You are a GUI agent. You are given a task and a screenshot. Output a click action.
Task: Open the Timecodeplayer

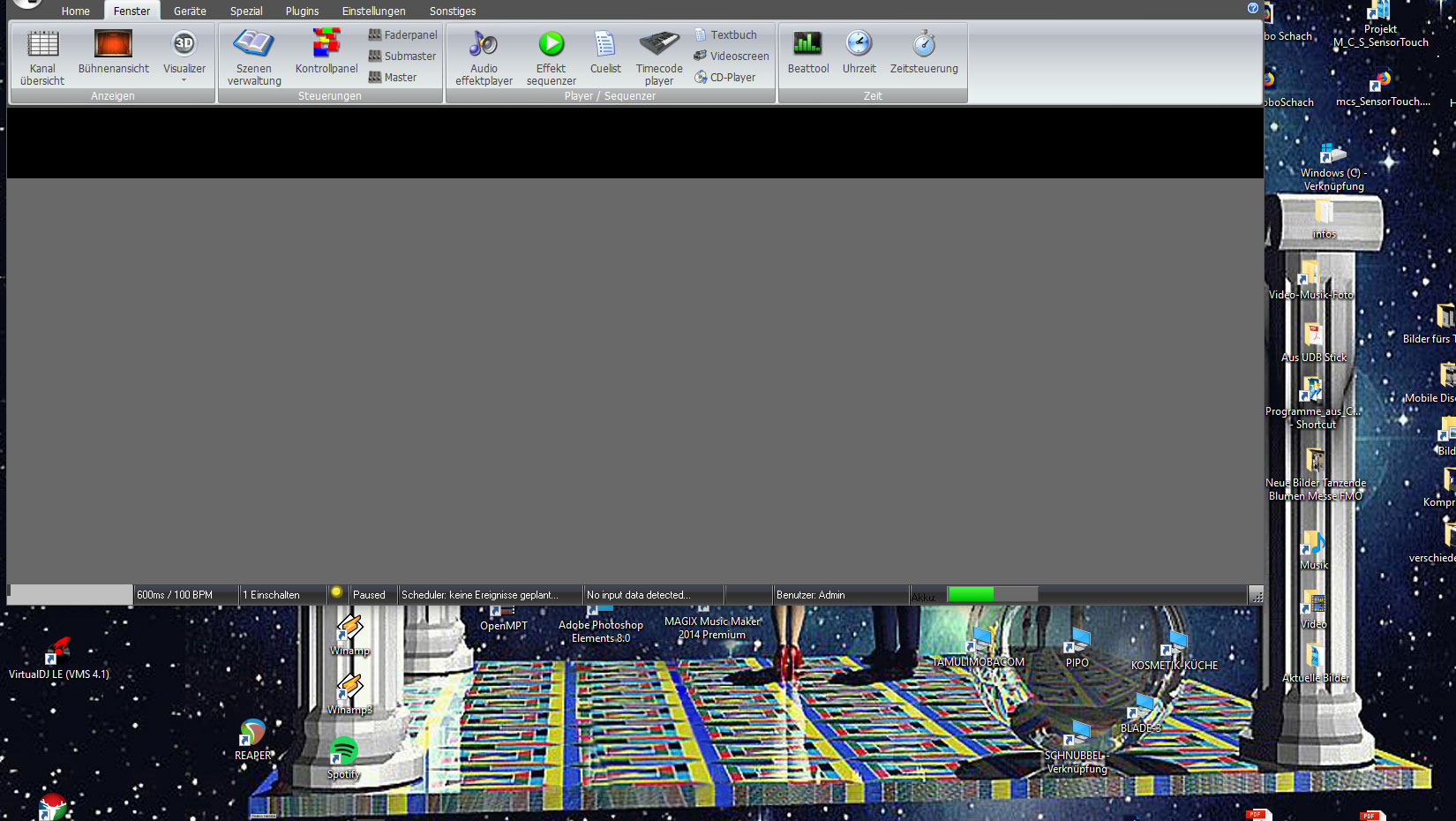659,57
